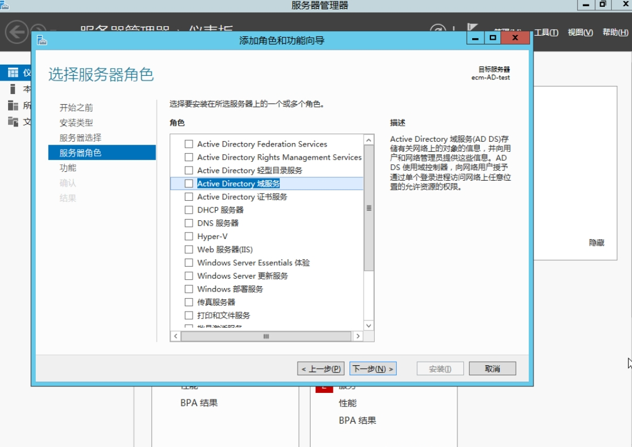Check 传真服务器 checkbox
Screen dimensions: 632x447
coord(188,302)
